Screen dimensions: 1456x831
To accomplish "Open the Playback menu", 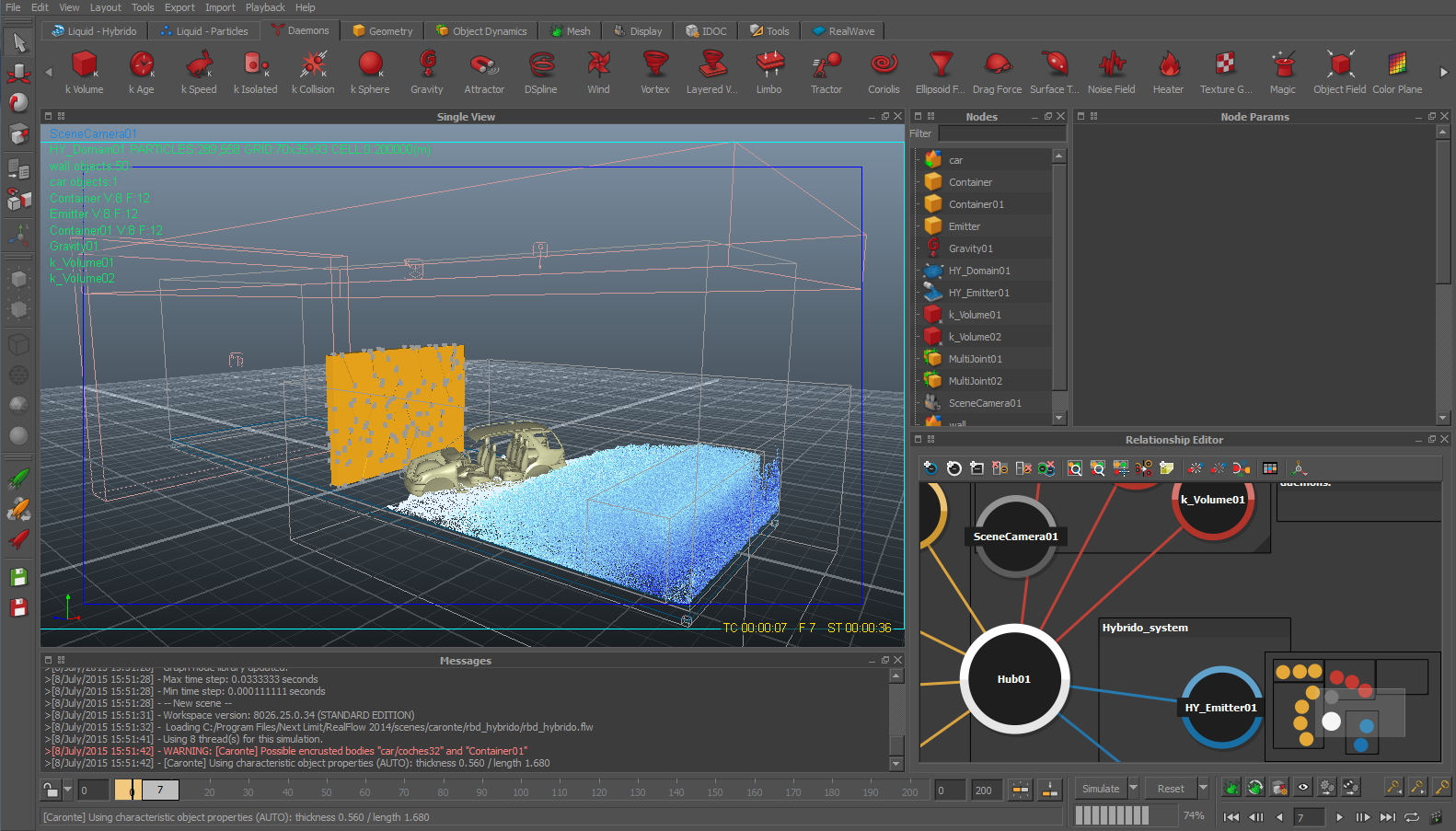I will (265, 7).
